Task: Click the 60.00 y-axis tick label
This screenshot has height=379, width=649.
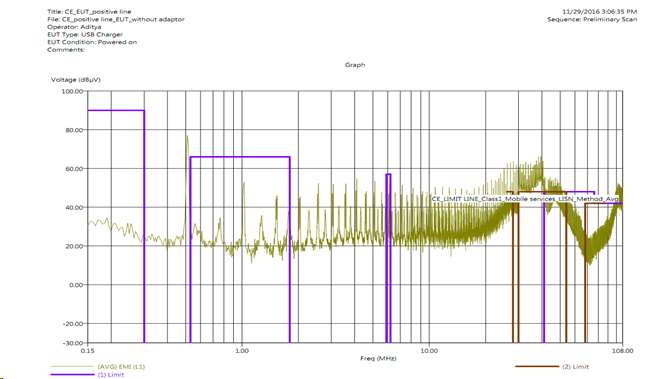Action: 74,169
